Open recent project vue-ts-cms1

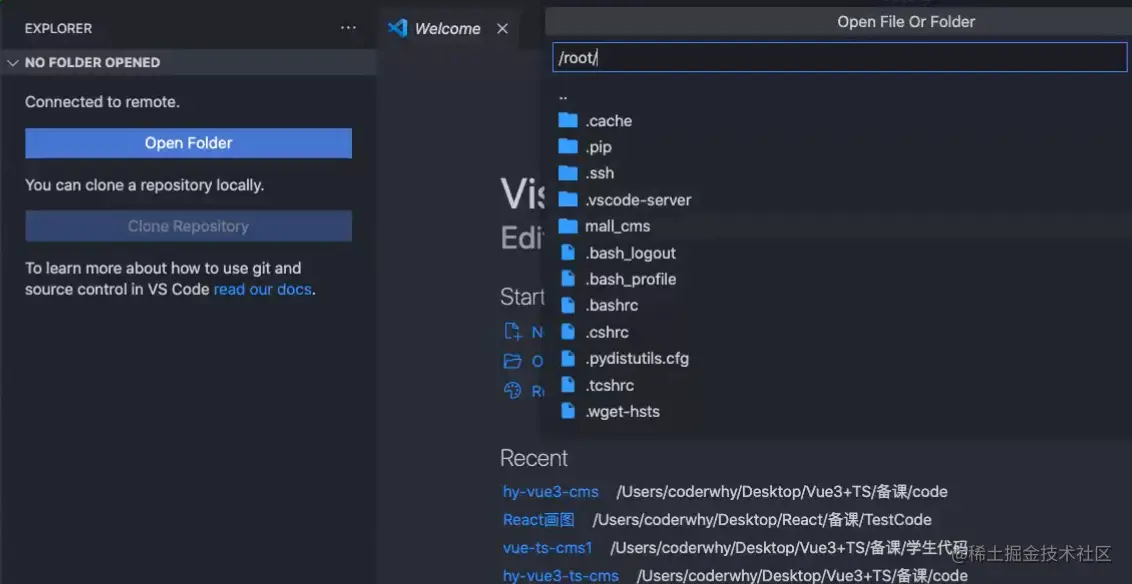coord(548,548)
